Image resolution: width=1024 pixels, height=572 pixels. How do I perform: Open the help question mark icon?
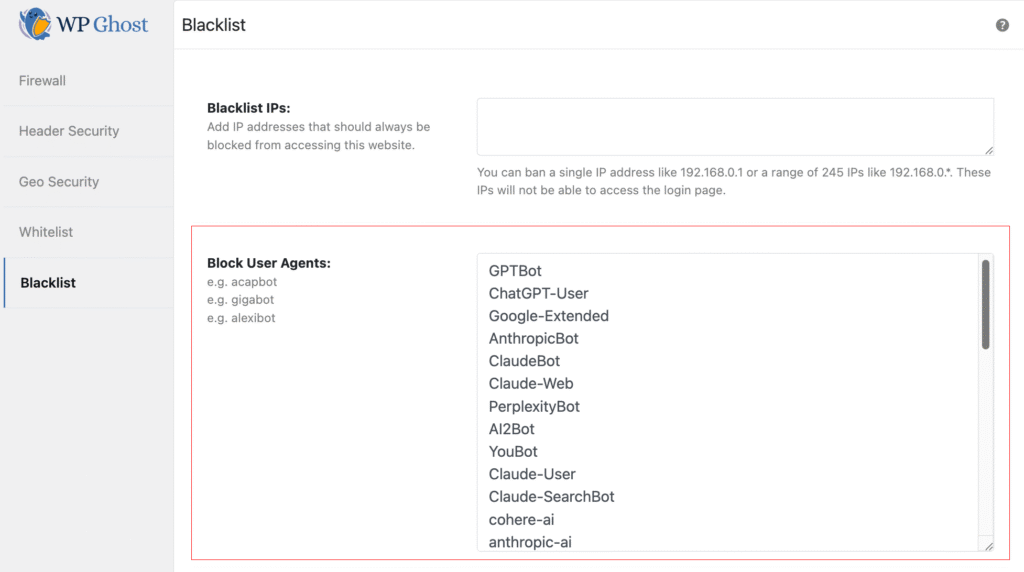[x=1002, y=25]
